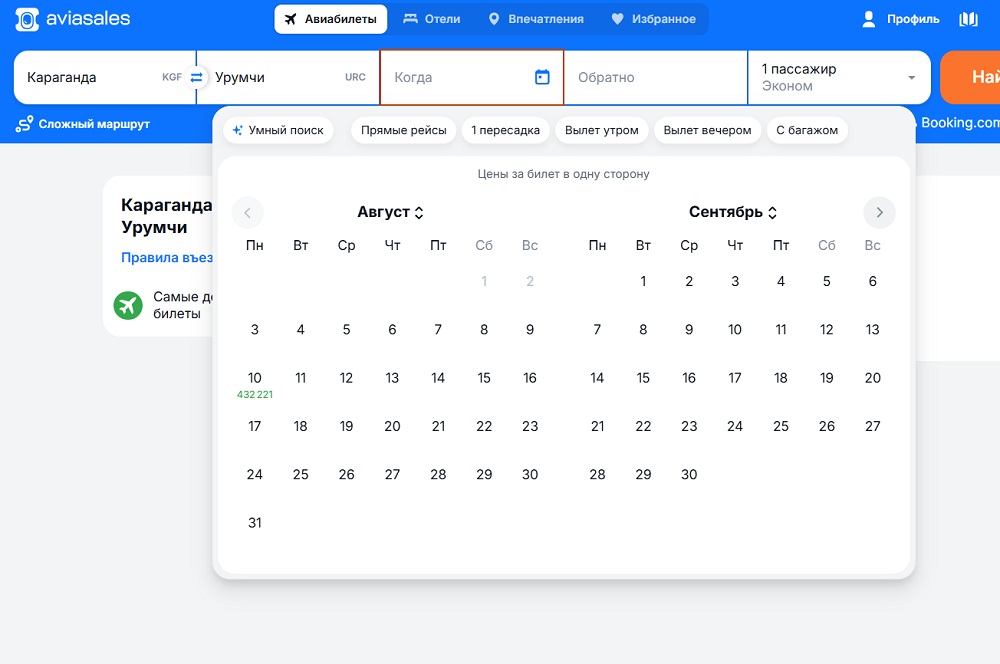Image resolution: width=1000 pixels, height=664 pixels.
Task: Open the Избранное tab
Action: coord(654,19)
